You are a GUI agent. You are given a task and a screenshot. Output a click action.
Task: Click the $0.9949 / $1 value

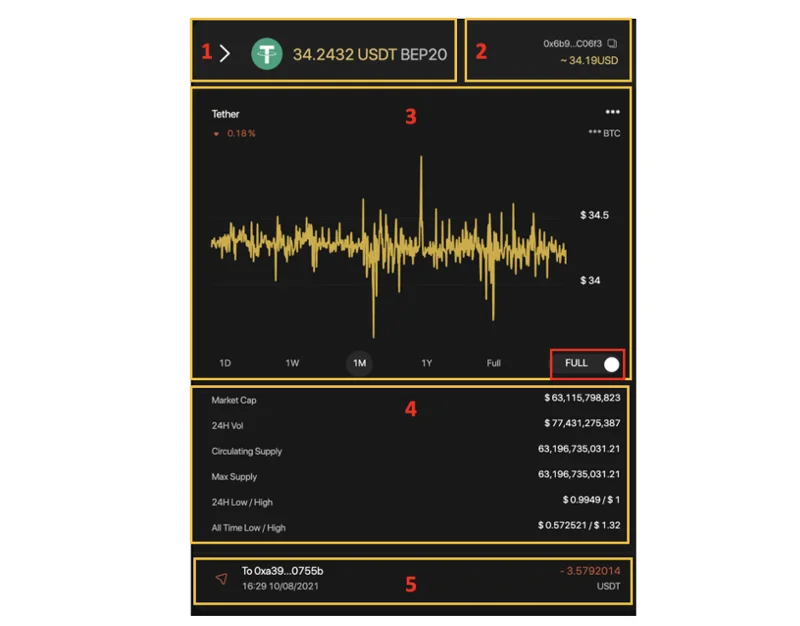pyautogui.click(x=591, y=500)
